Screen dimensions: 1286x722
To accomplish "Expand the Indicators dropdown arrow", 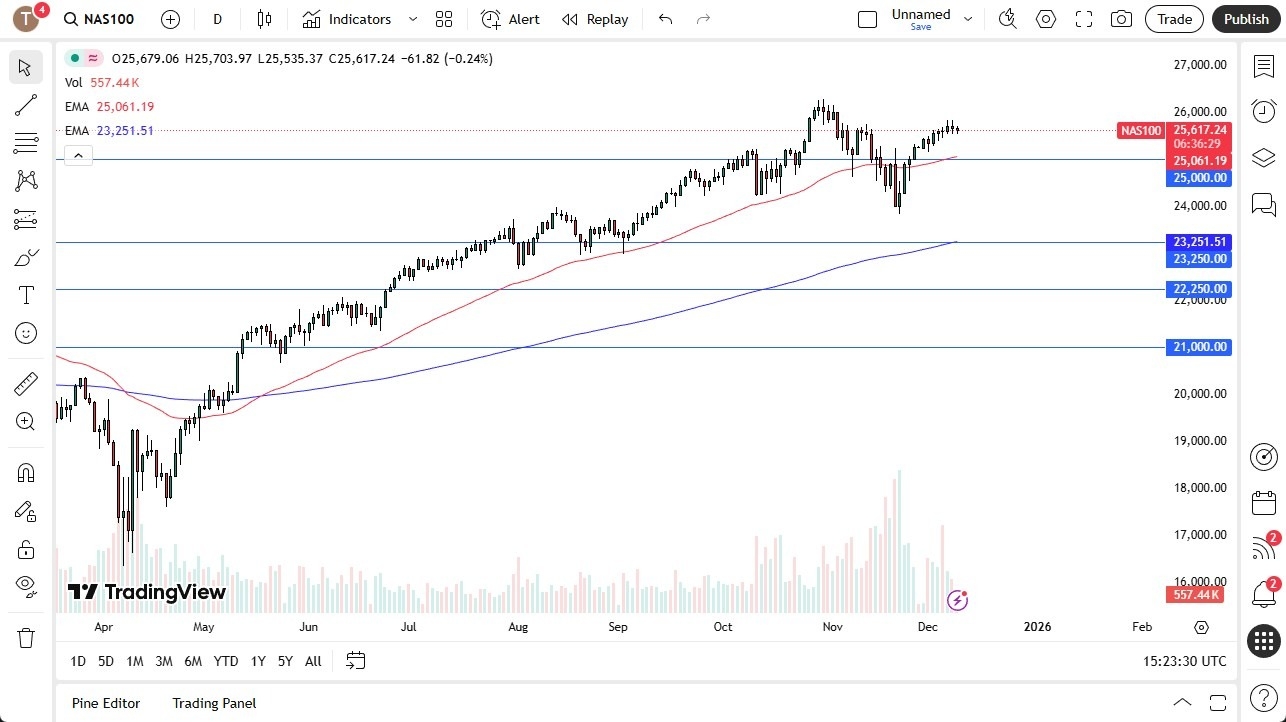I will click(412, 18).
